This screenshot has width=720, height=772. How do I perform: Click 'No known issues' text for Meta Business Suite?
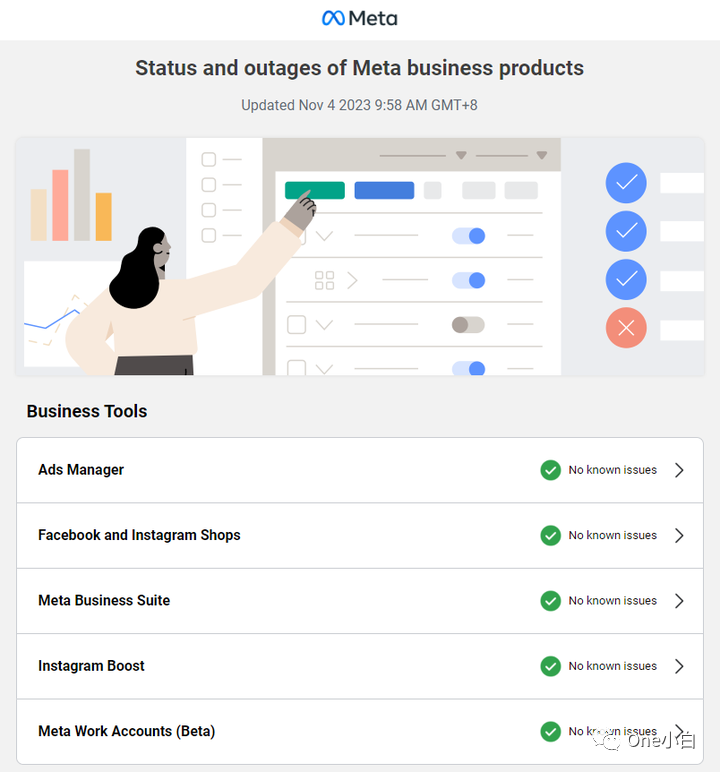(x=613, y=601)
